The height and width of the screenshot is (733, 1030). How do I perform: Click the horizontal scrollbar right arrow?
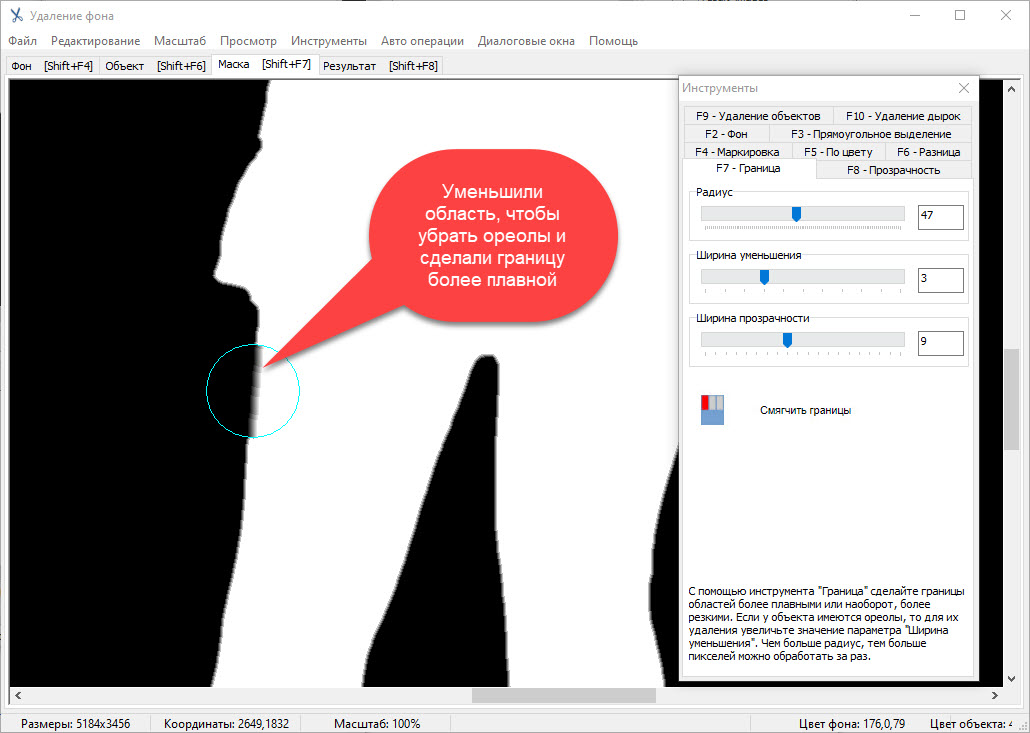pos(995,695)
